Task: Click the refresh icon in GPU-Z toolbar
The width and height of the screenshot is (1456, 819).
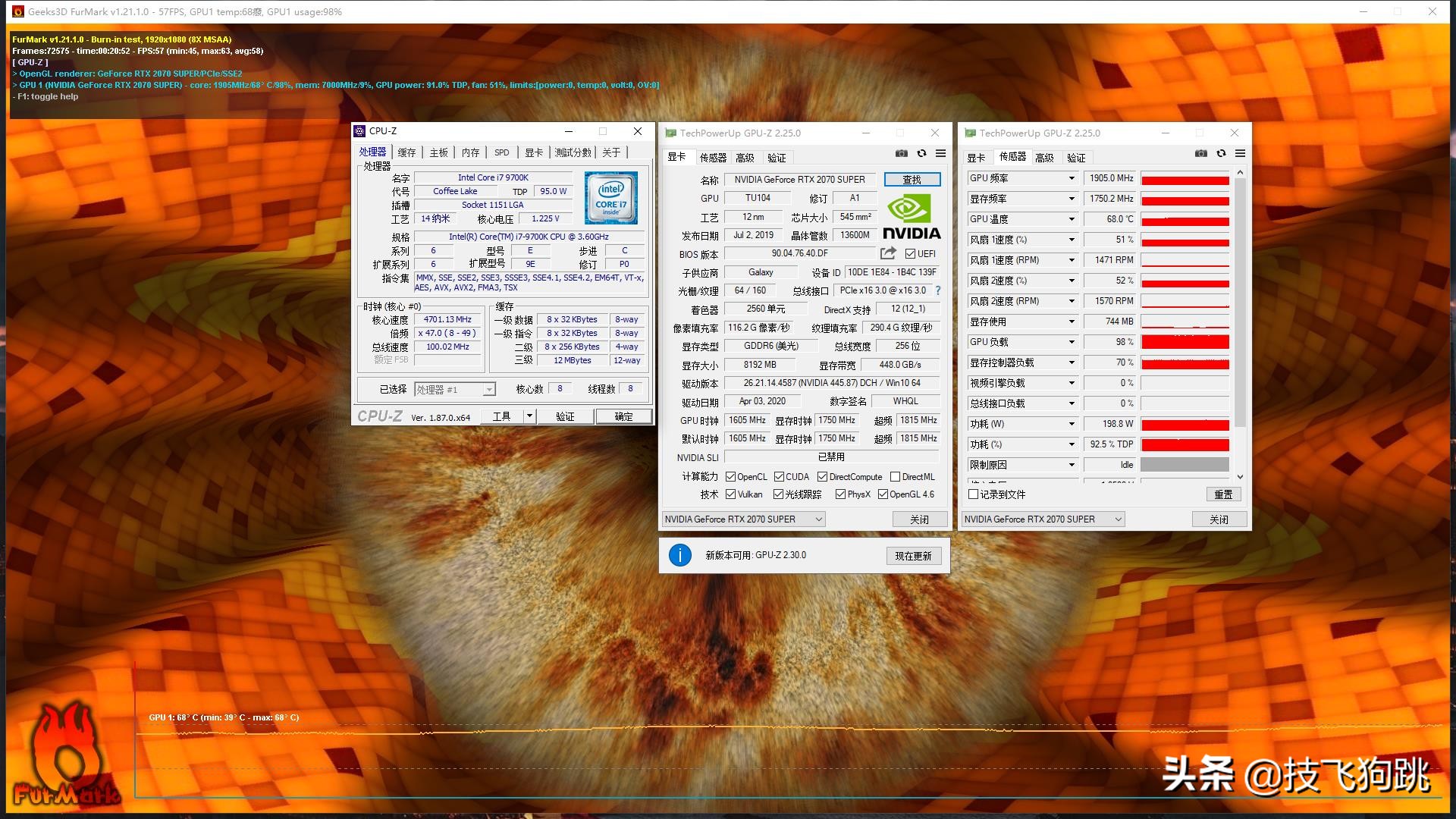Action: click(921, 153)
